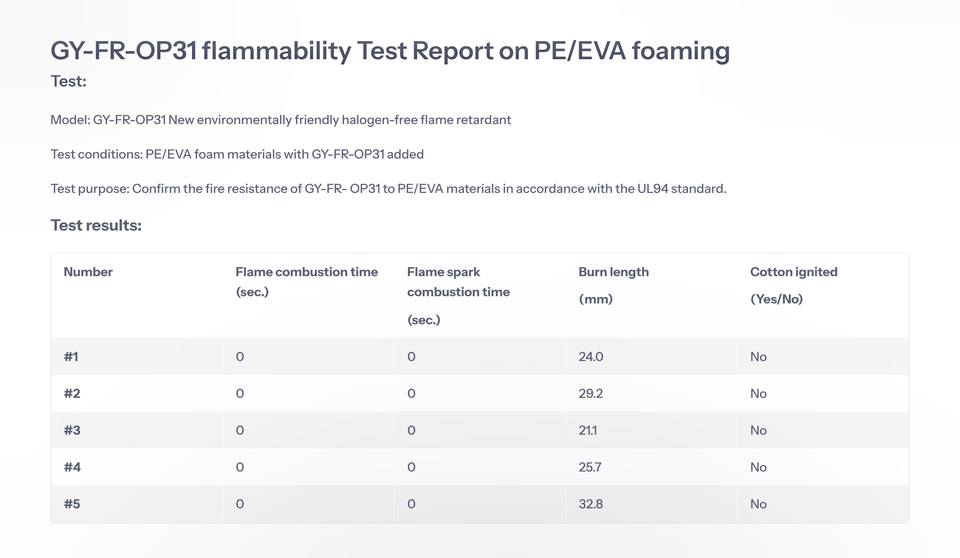Click the report title heading

tap(390, 50)
